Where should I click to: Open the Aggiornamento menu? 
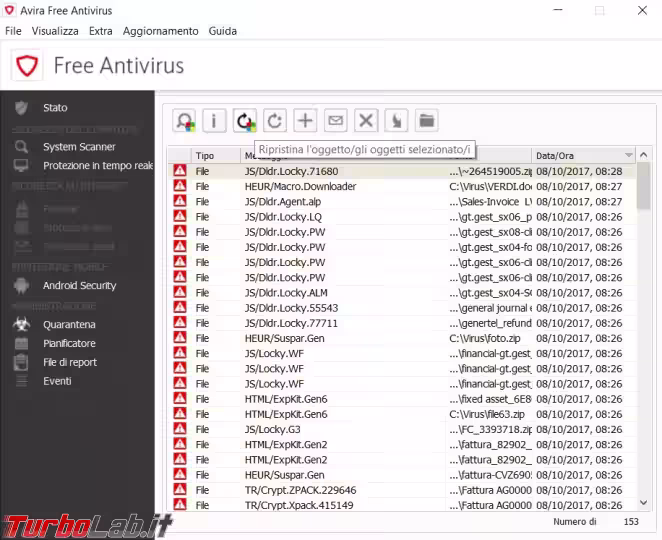160,31
